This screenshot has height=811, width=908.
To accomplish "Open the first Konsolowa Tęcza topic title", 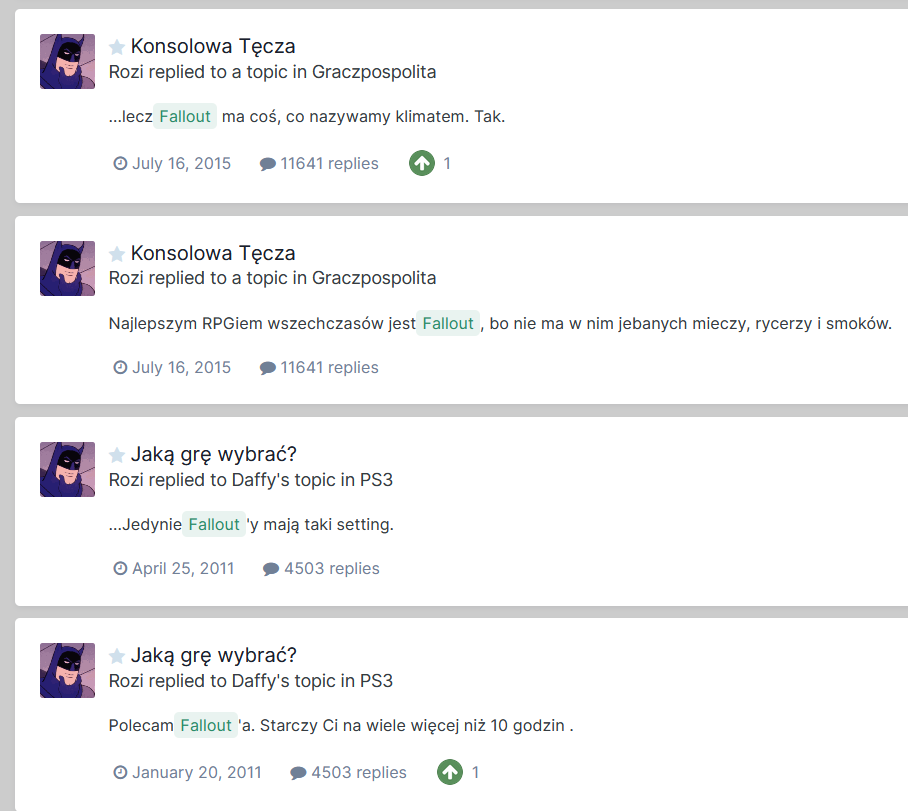I will pos(213,46).
